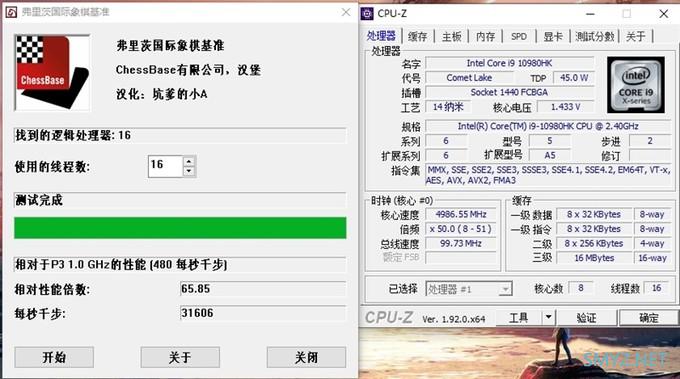Click socket value 'Socket 1440 FCBGA'
The width and height of the screenshot is (680, 379).
pos(509,92)
